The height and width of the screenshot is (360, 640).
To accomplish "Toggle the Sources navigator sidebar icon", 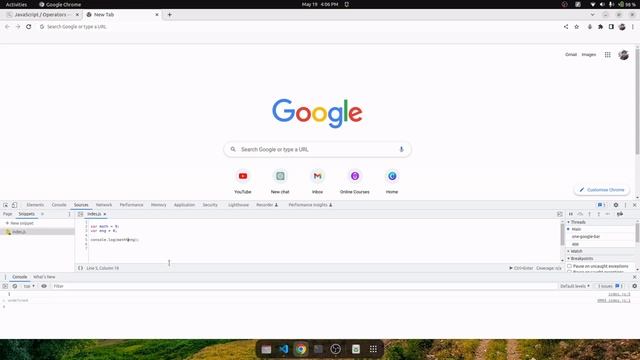I will [x=80, y=214].
